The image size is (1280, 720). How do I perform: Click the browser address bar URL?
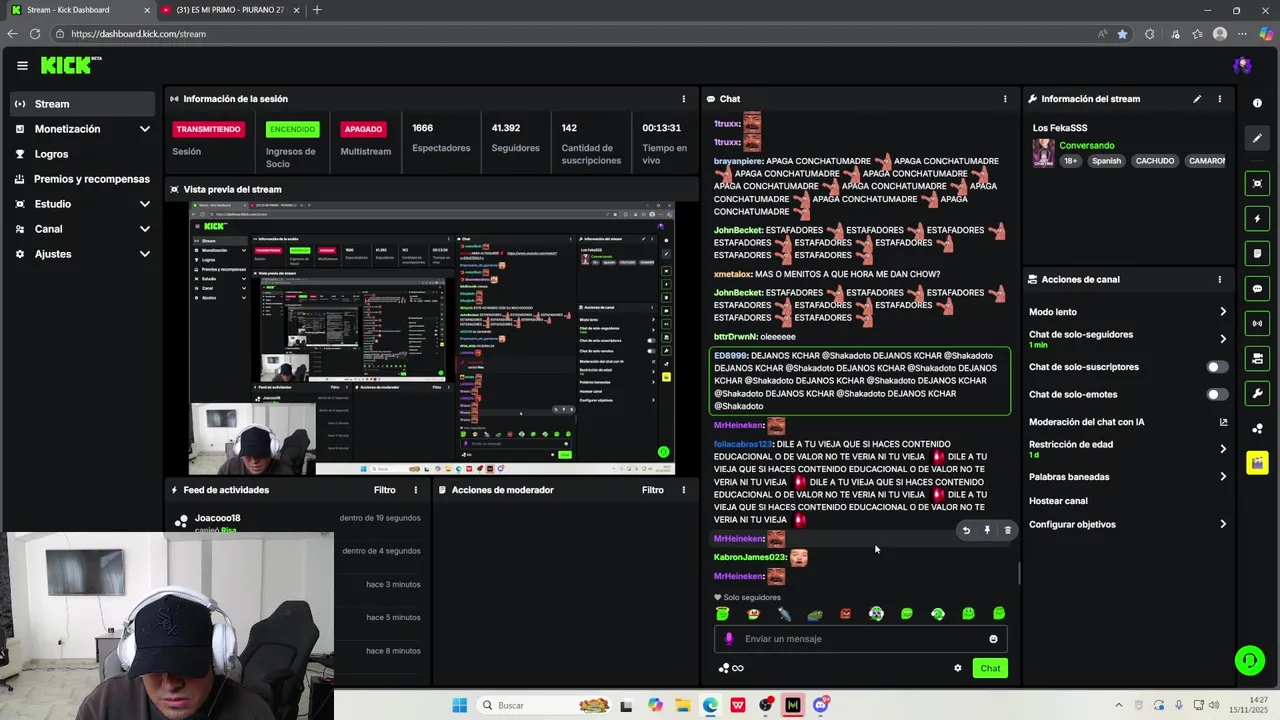tap(138, 34)
